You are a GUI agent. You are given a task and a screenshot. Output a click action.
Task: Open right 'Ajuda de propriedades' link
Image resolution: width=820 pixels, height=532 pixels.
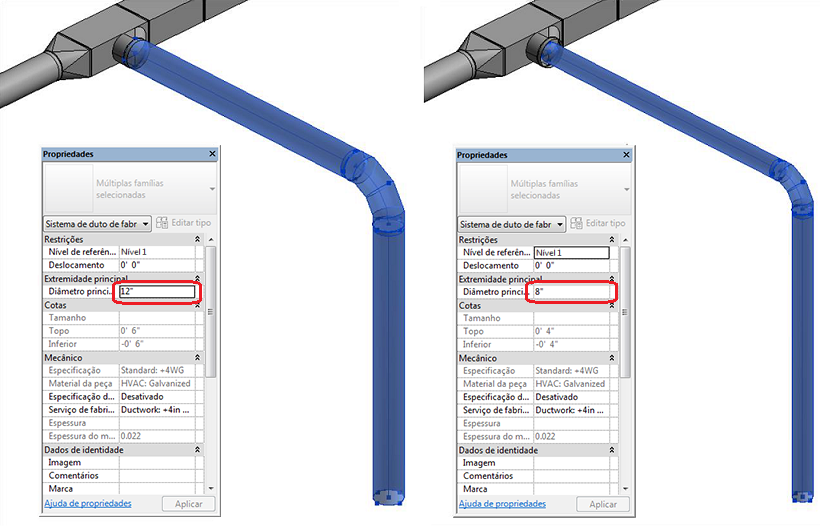502,504
